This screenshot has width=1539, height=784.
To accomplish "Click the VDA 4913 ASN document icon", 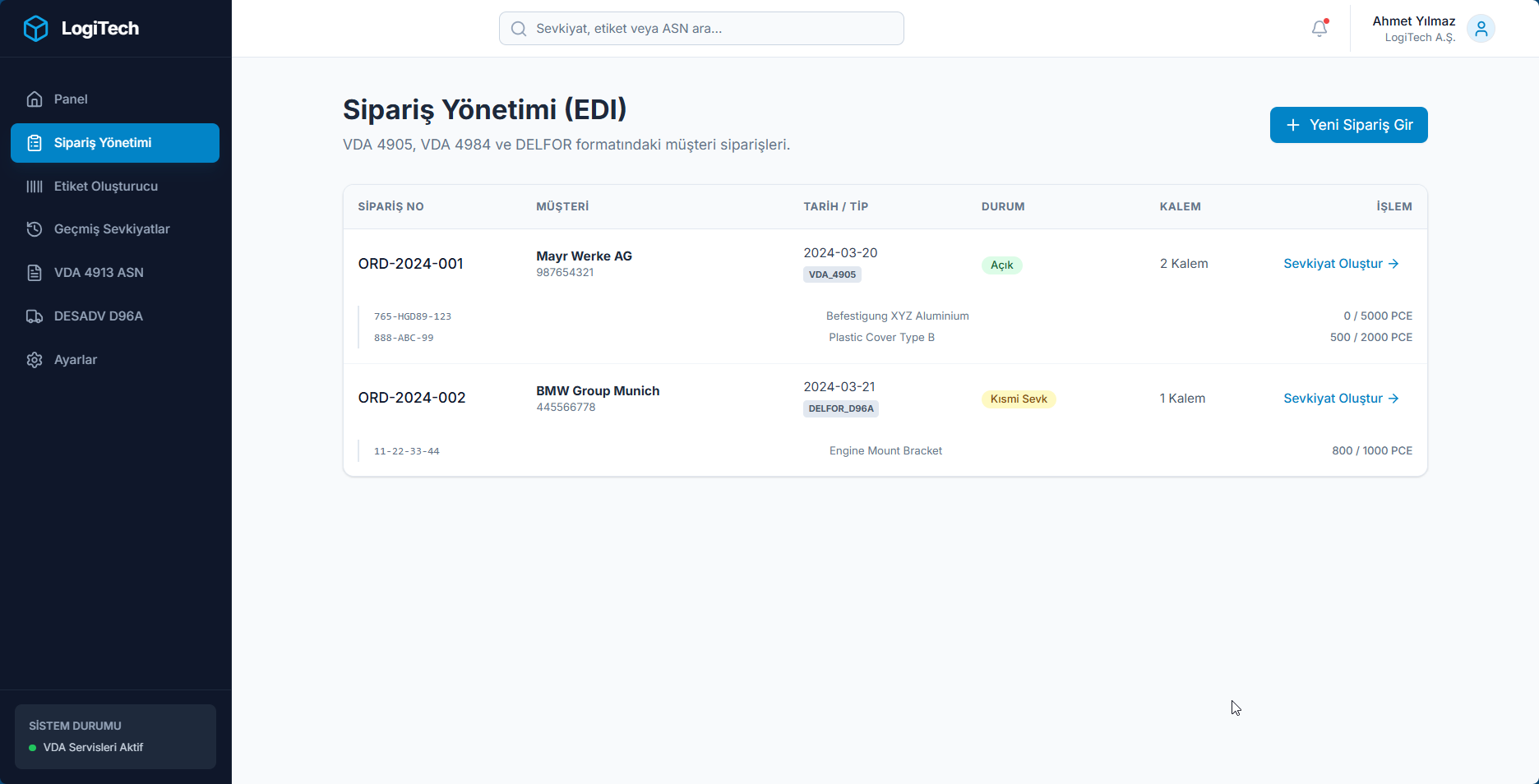I will (x=35, y=273).
